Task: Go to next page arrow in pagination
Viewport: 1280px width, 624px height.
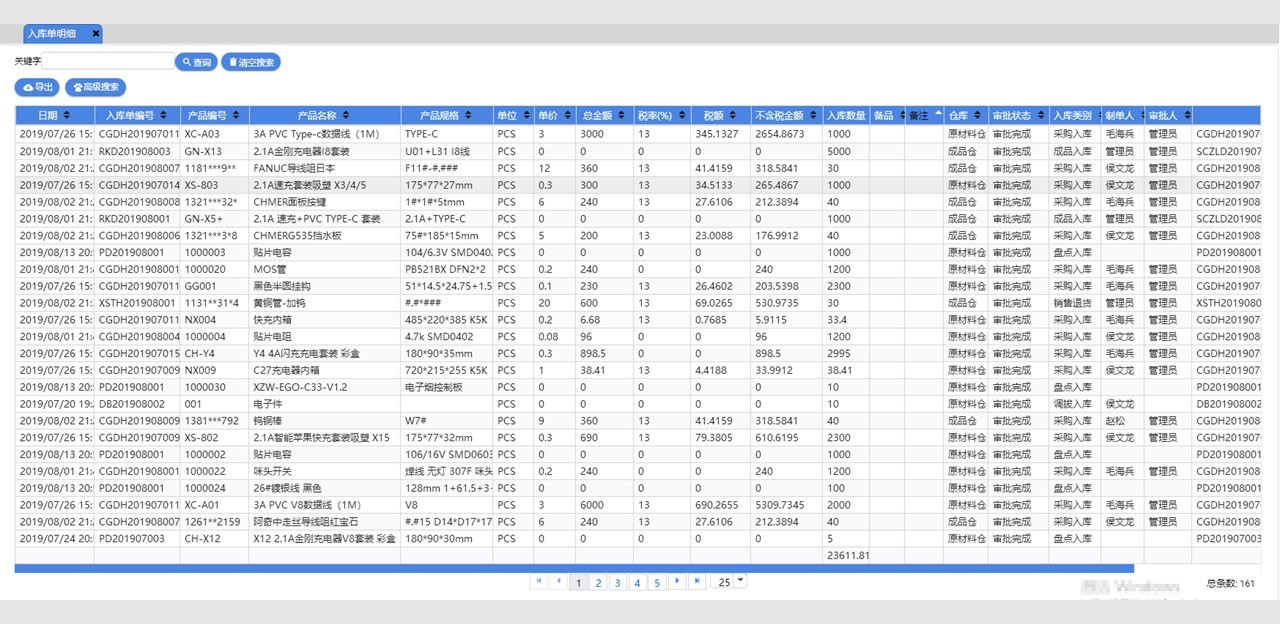Action: [x=677, y=581]
